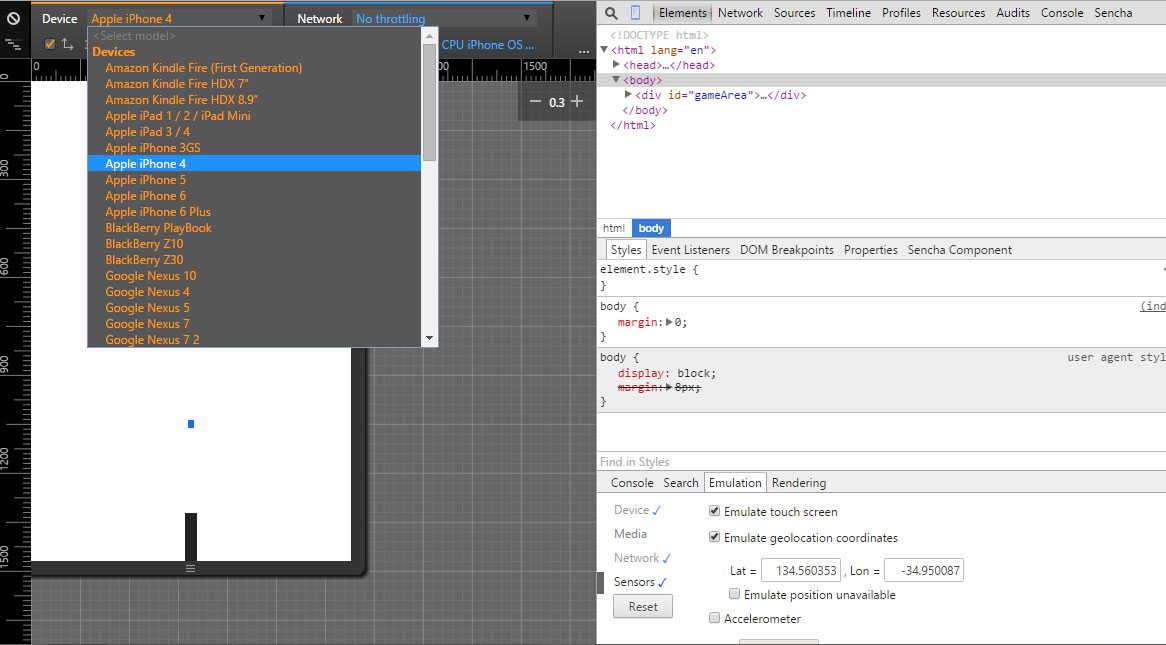Click the zoom in plus icon

[x=577, y=101]
